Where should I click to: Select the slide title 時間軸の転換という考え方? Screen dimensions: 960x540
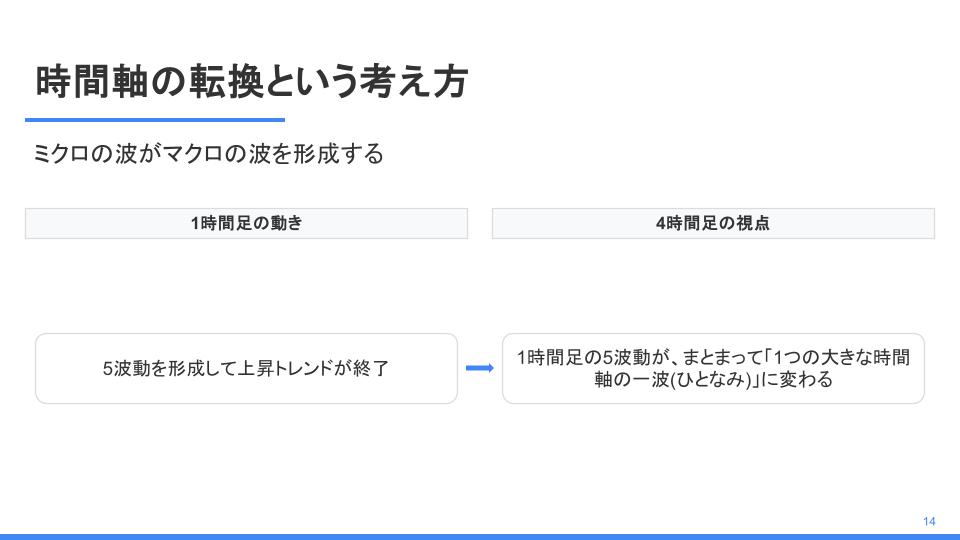252,81
